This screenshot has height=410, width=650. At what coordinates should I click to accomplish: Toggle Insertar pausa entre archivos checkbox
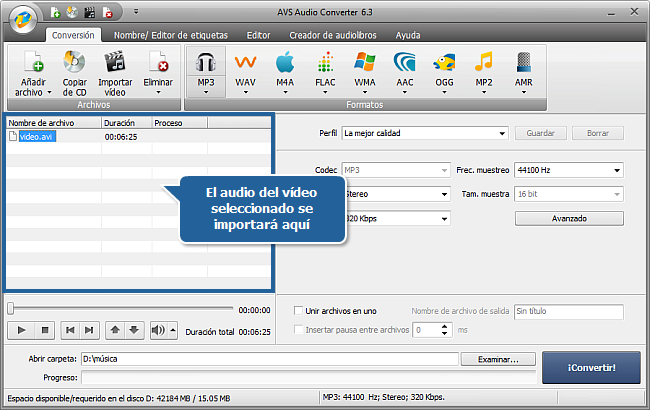(298, 329)
